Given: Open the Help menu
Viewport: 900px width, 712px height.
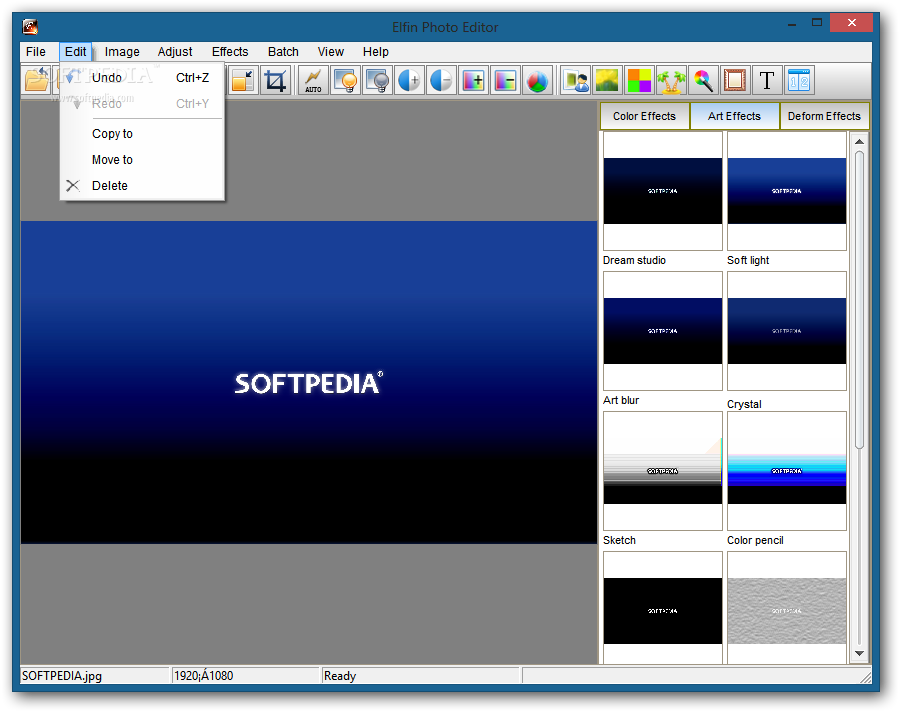Looking at the screenshot, I should [375, 52].
